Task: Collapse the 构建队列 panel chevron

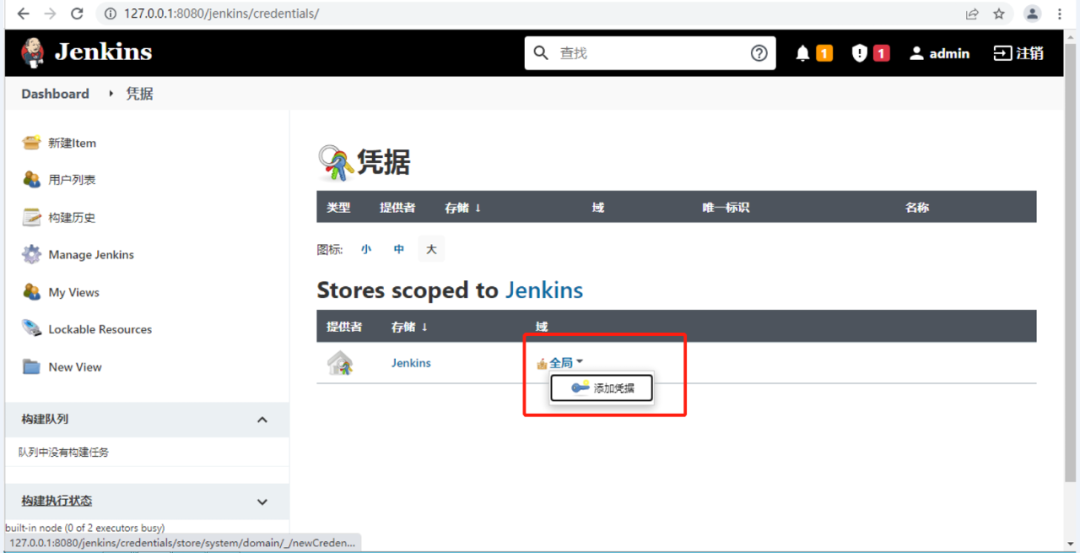Action: [x=262, y=419]
